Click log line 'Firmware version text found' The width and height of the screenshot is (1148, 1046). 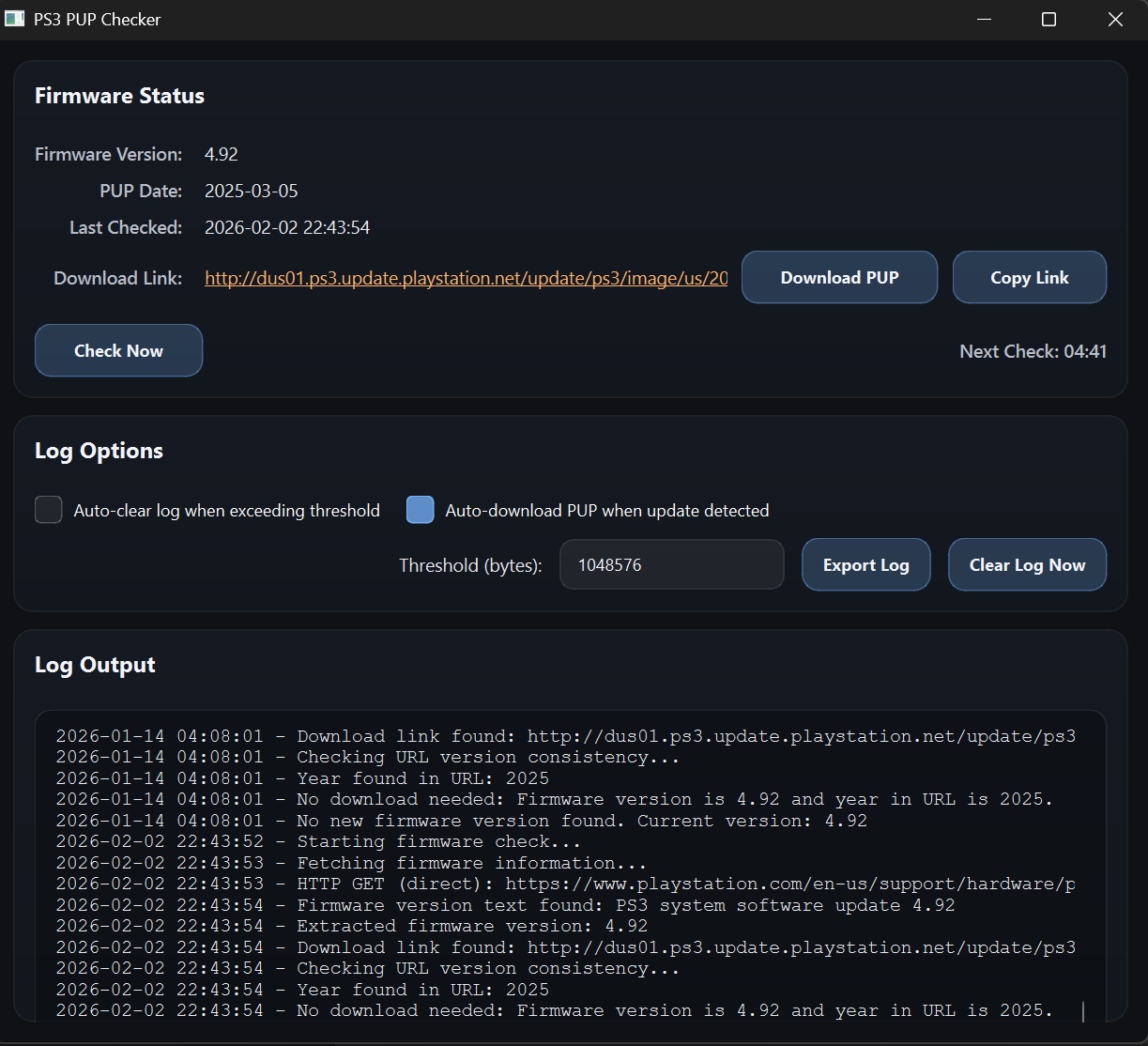tap(505, 905)
